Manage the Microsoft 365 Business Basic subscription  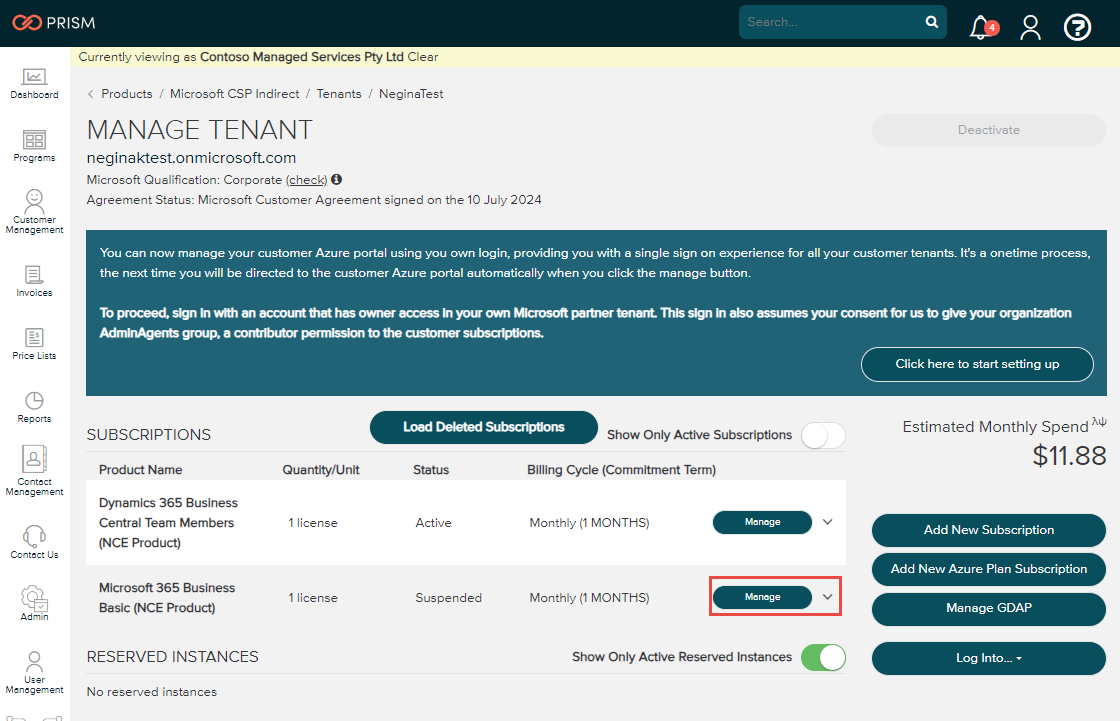tap(762, 597)
